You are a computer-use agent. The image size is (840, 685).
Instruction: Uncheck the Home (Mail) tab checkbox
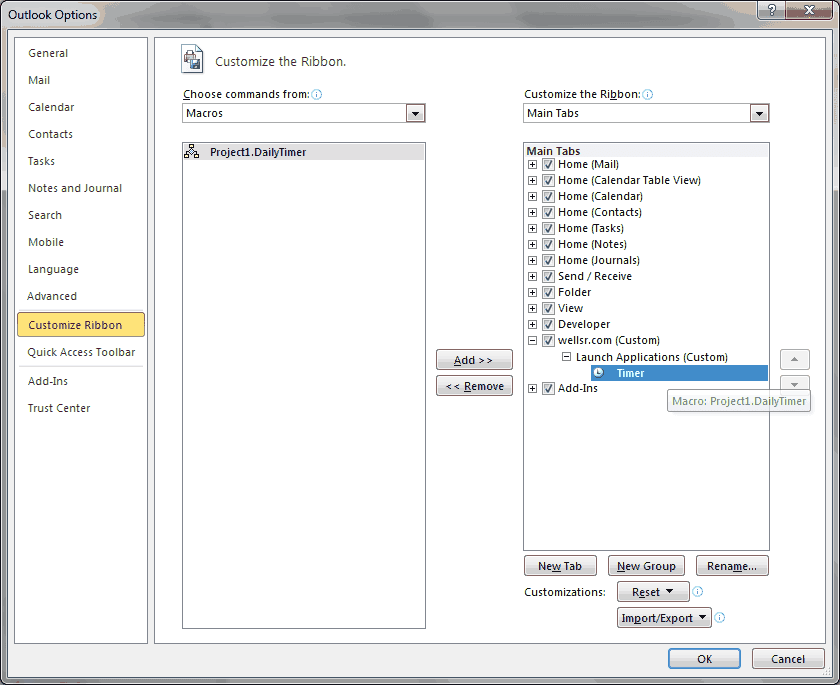point(548,164)
